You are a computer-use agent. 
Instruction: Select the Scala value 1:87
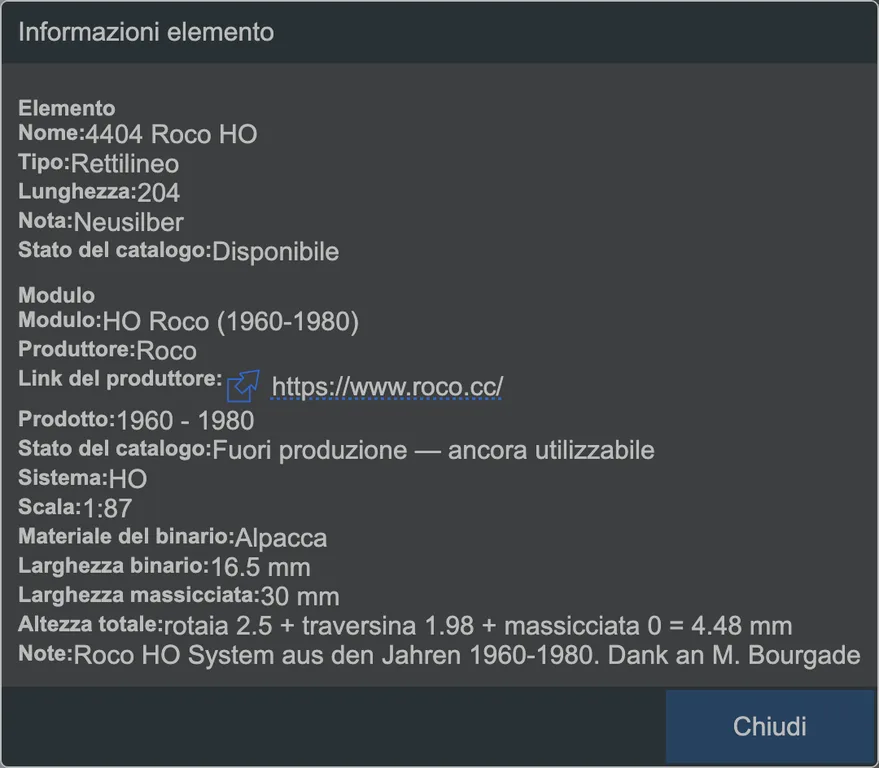point(108,508)
